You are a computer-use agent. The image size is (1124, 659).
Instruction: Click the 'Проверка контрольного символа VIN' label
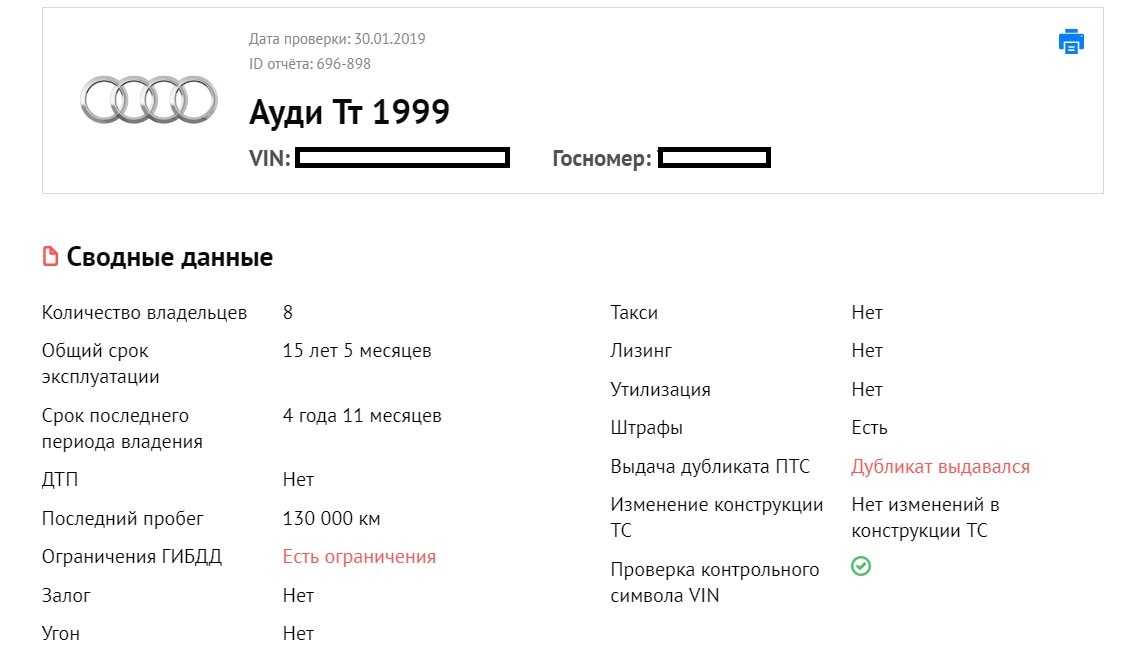point(714,582)
